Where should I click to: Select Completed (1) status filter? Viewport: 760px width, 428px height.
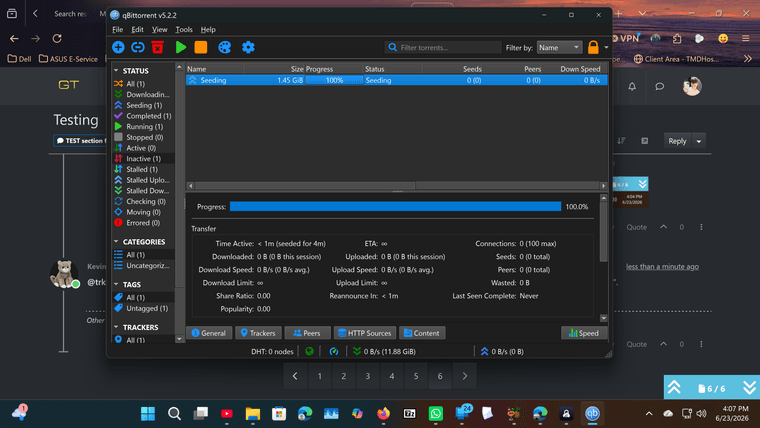[x=143, y=116]
